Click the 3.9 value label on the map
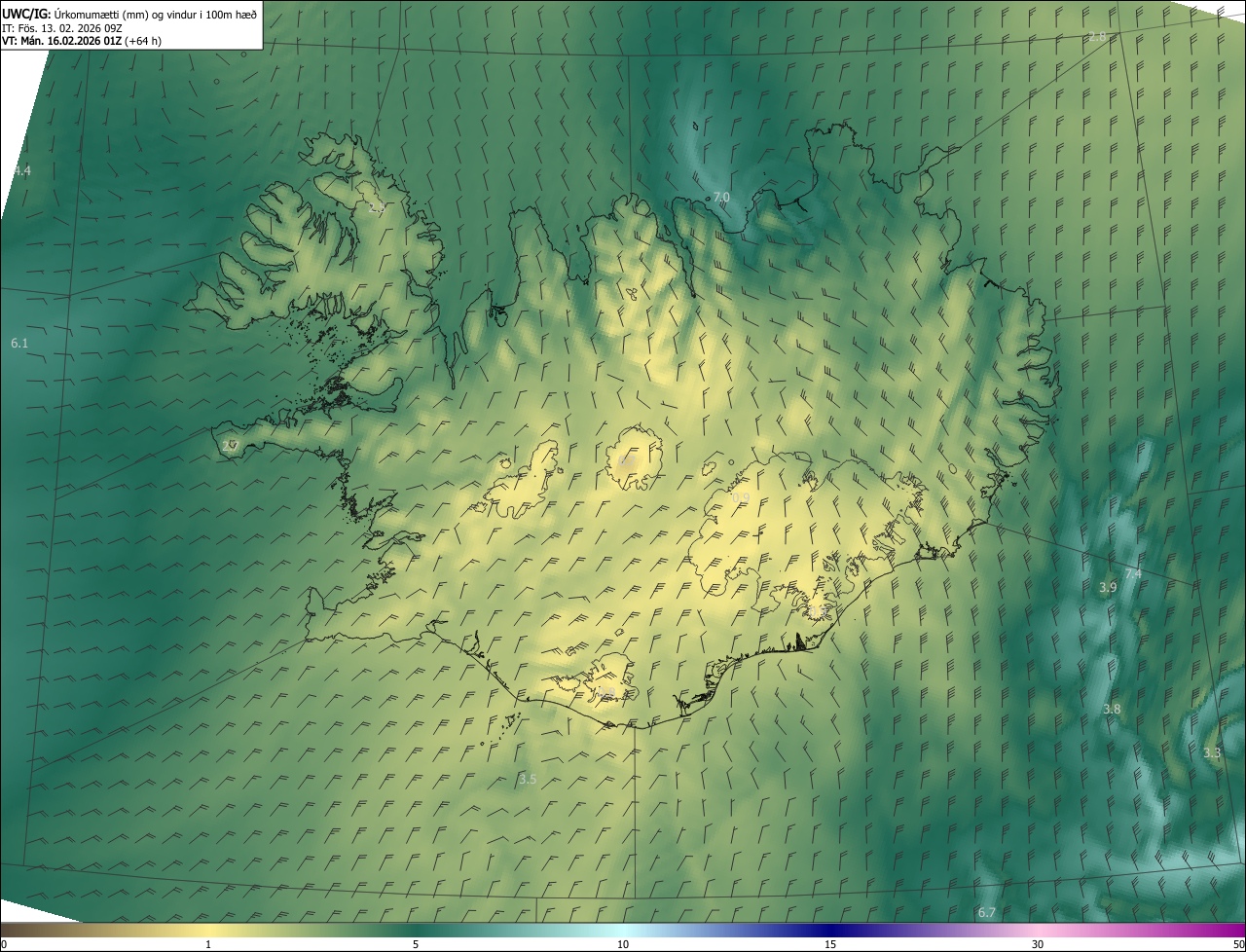 click(1108, 588)
